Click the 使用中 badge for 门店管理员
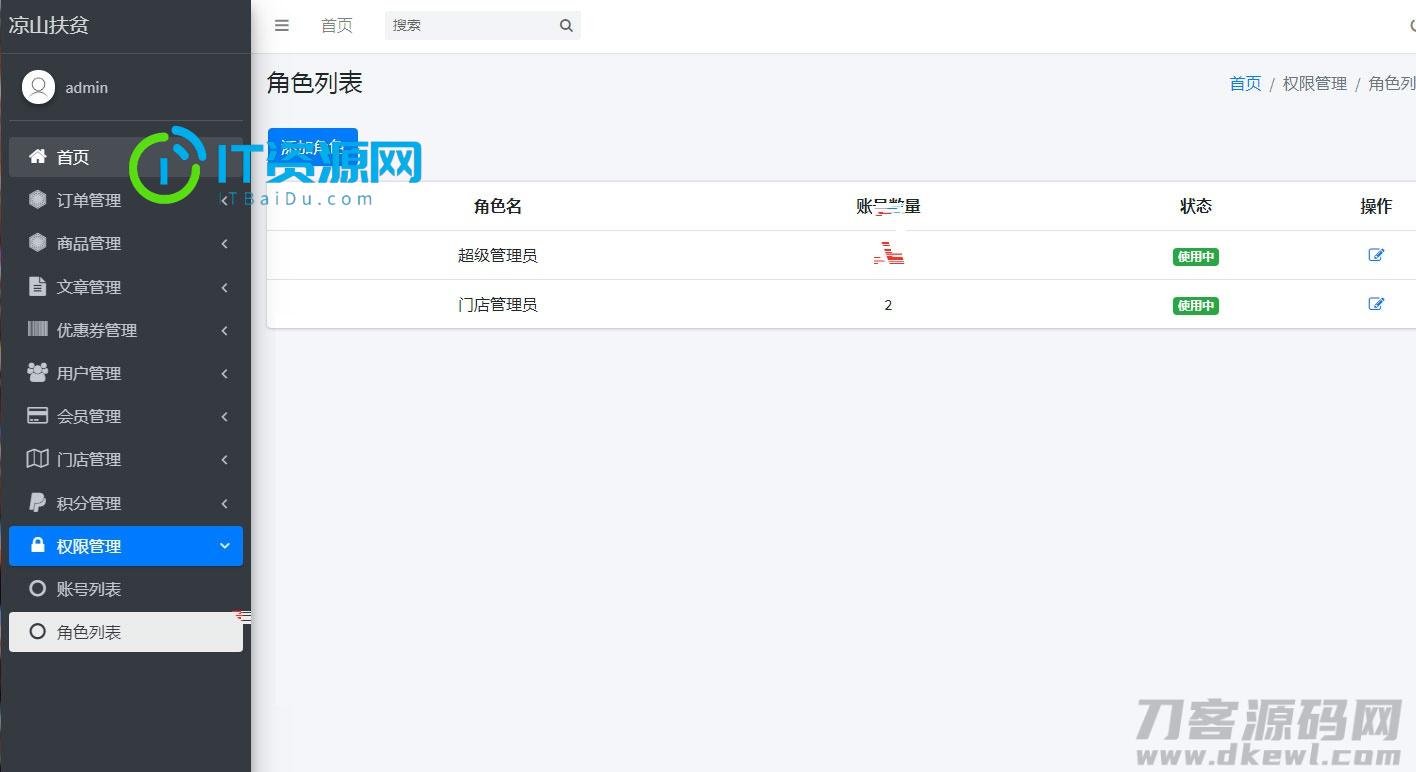This screenshot has width=1416, height=772. pyautogui.click(x=1196, y=305)
